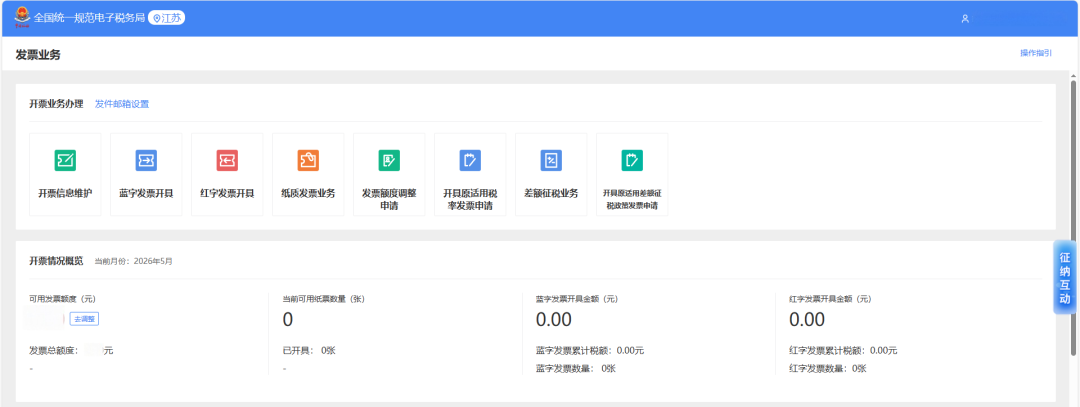Click 已开具：0张 text

[309, 351]
